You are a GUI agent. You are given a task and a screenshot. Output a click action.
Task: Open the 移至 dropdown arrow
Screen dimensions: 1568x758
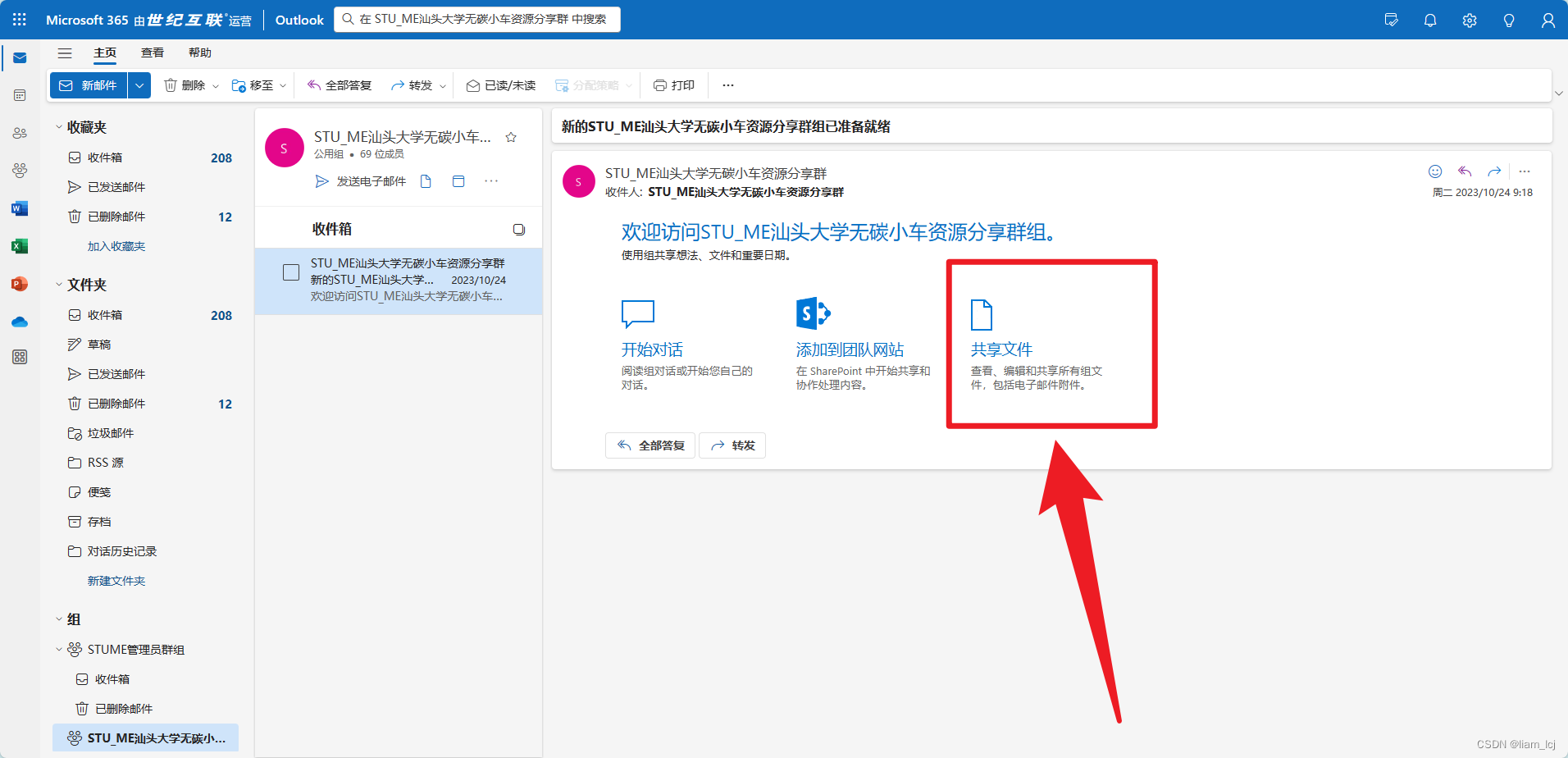tap(283, 85)
